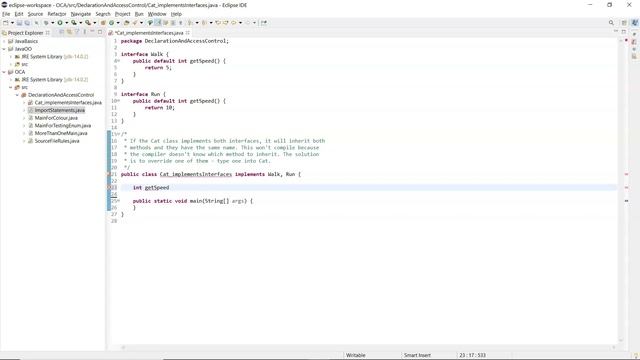Click the Writable status bar entry
This screenshot has height=360, width=640.
tap(356, 355)
